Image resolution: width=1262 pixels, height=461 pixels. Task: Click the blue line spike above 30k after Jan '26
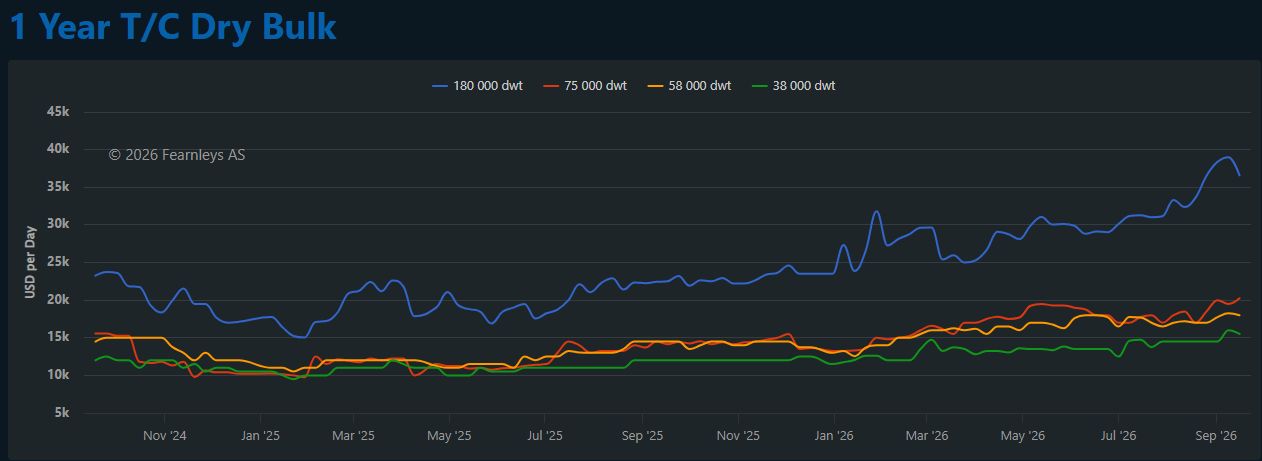[x=876, y=211]
